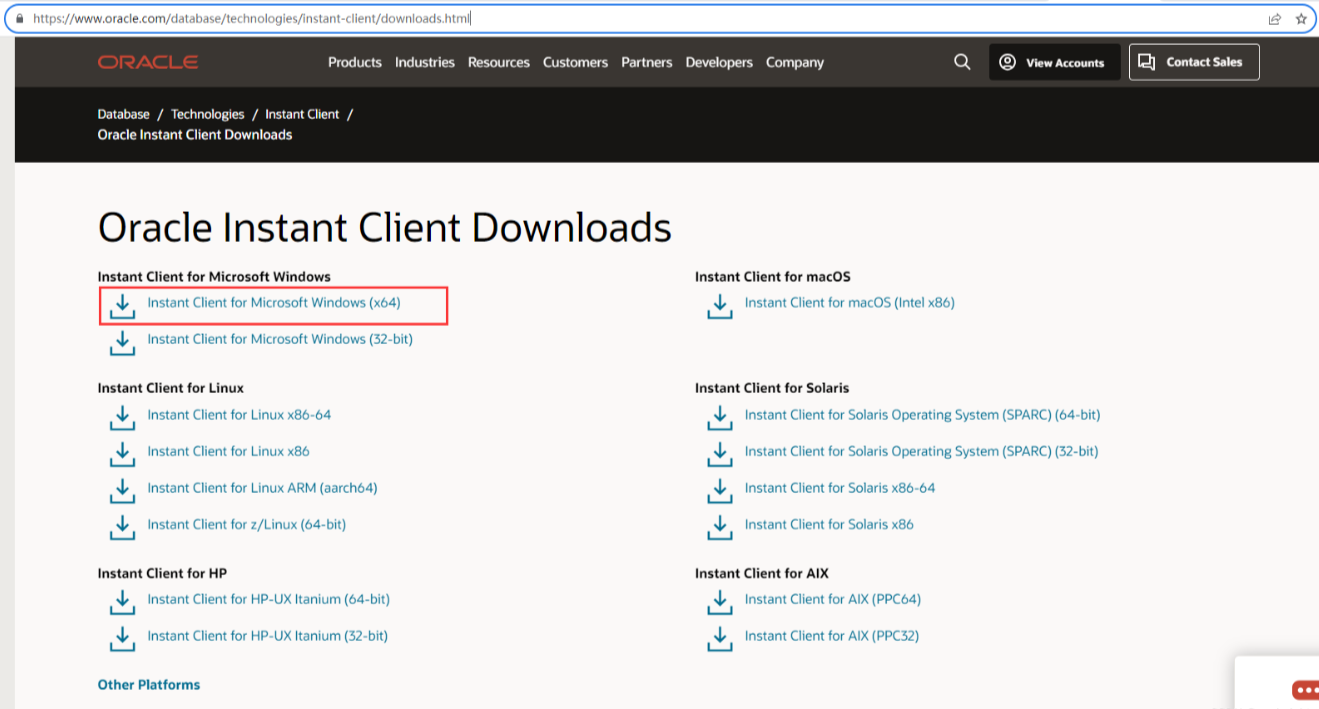Open the site search magnifier icon
The width and height of the screenshot is (1319, 709).
click(962, 62)
